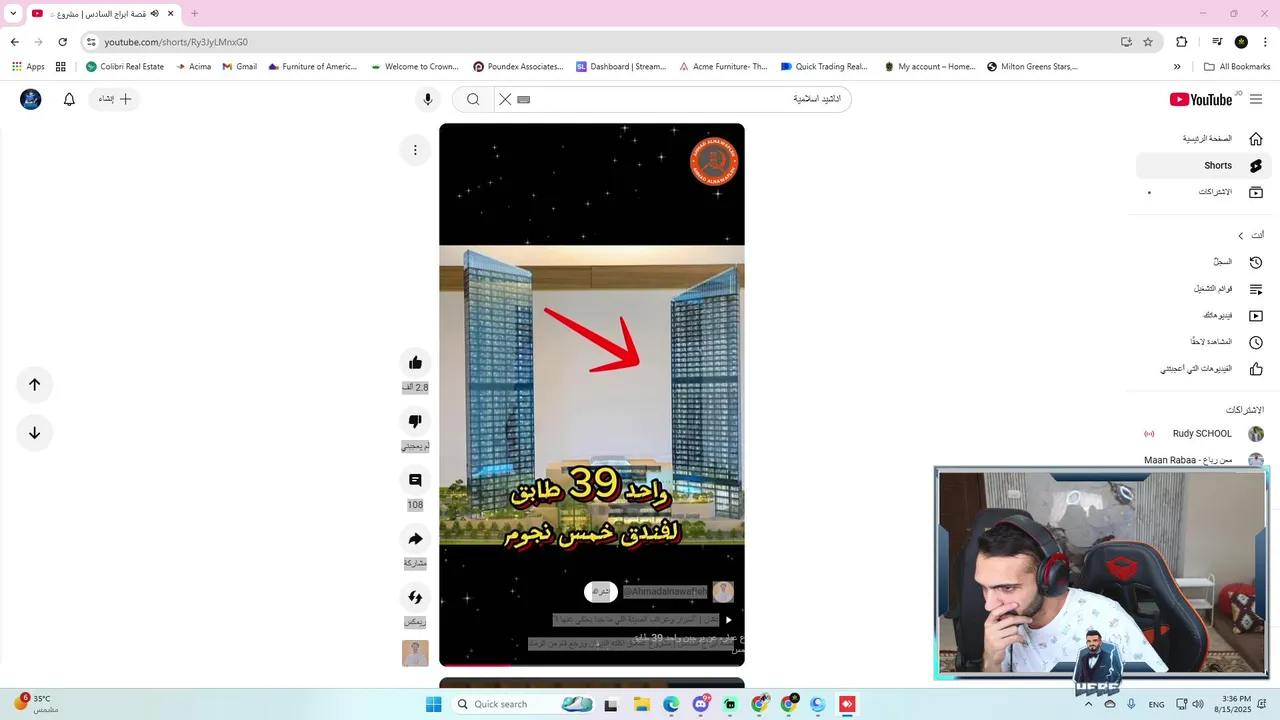Submit search with magnifier icon
Viewport: 1280px width, 720px height.
point(473,99)
